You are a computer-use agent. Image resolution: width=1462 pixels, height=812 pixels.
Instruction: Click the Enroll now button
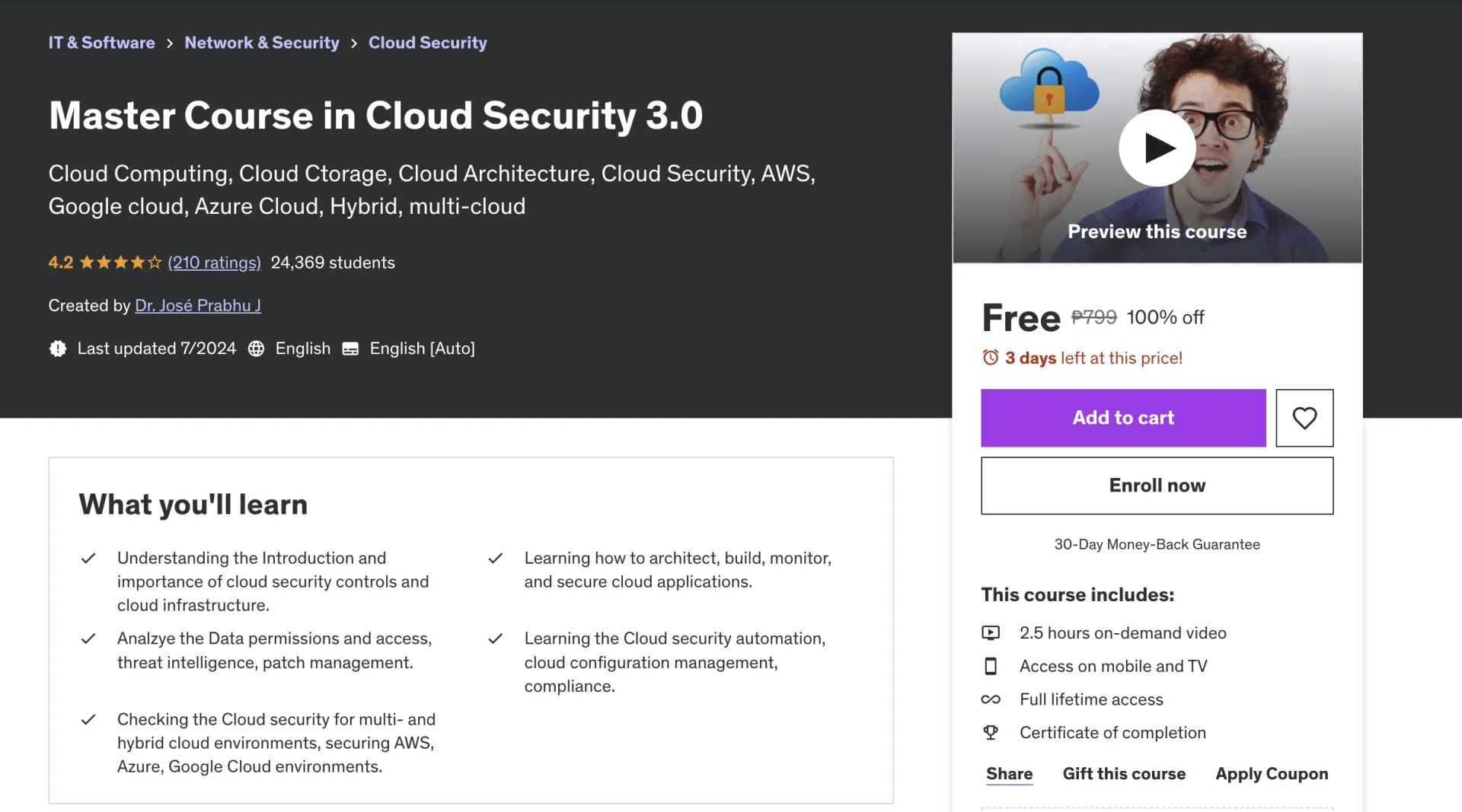[x=1157, y=486]
